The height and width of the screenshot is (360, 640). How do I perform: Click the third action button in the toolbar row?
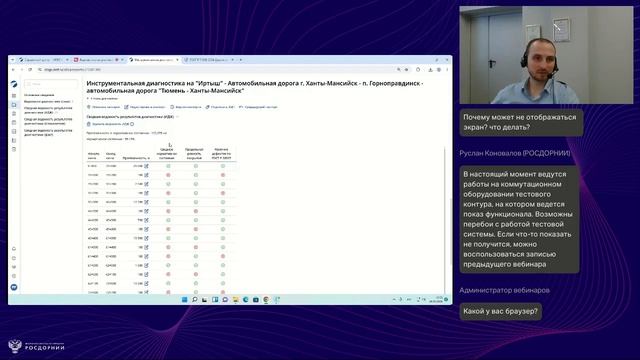(186, 107)
